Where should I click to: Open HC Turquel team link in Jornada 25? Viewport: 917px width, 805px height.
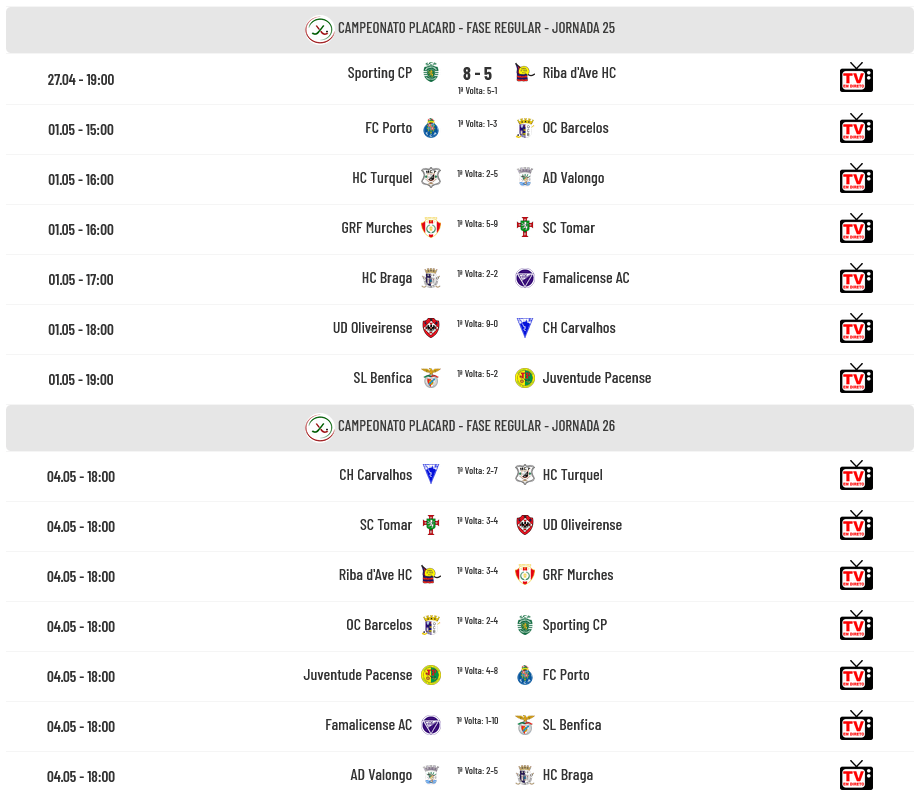pos(382,178)
